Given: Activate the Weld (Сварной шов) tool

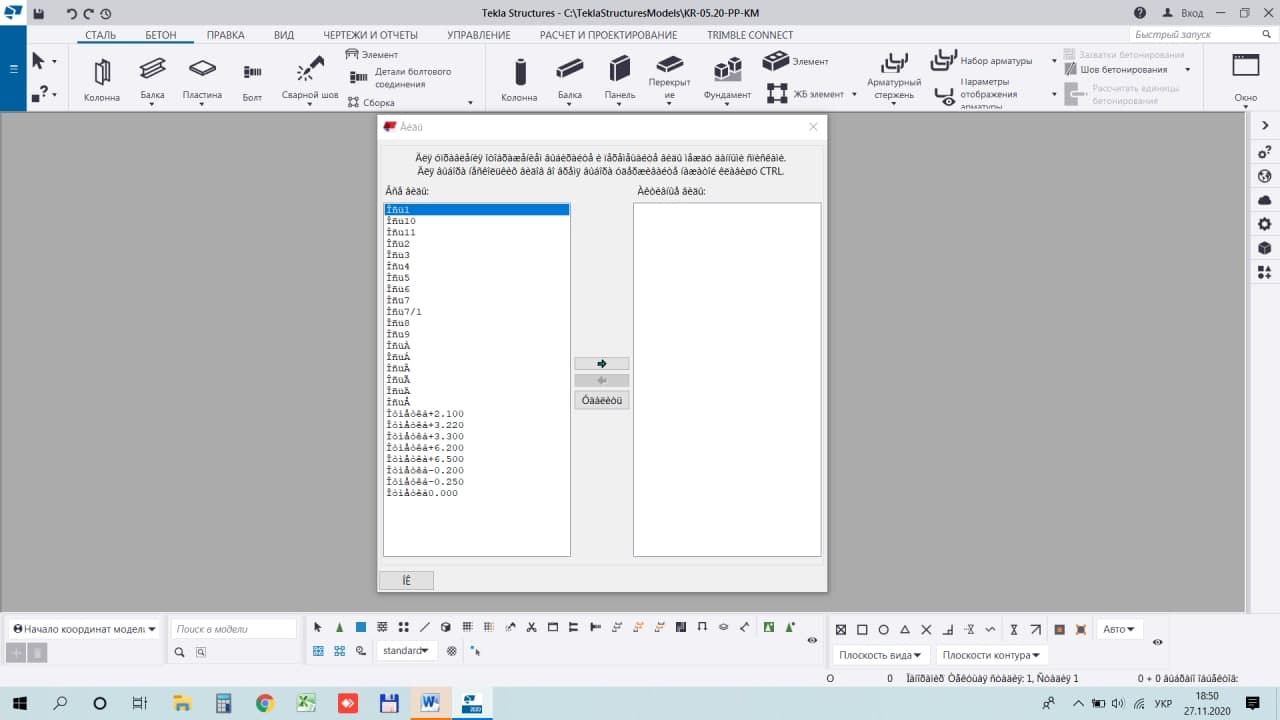Looking at the screenshot, I should click(310, 77).
